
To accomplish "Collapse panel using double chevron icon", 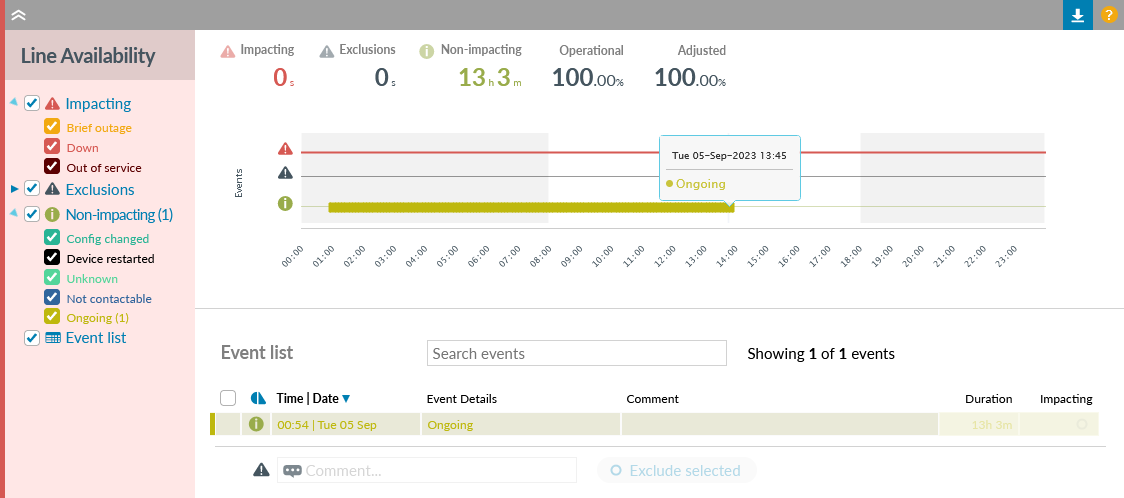I will tap(18, 15).
